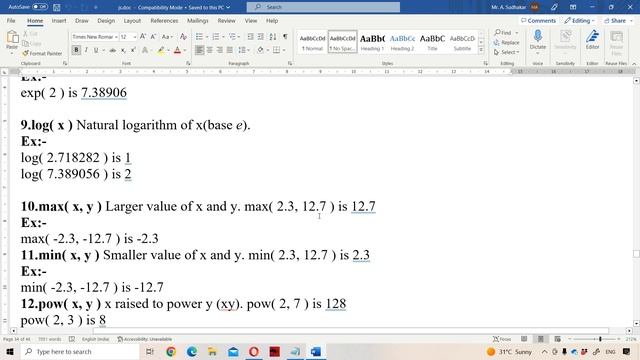Toggle the AutoSave switch
This screenshot has width=640, height=360.
(40, 7)
